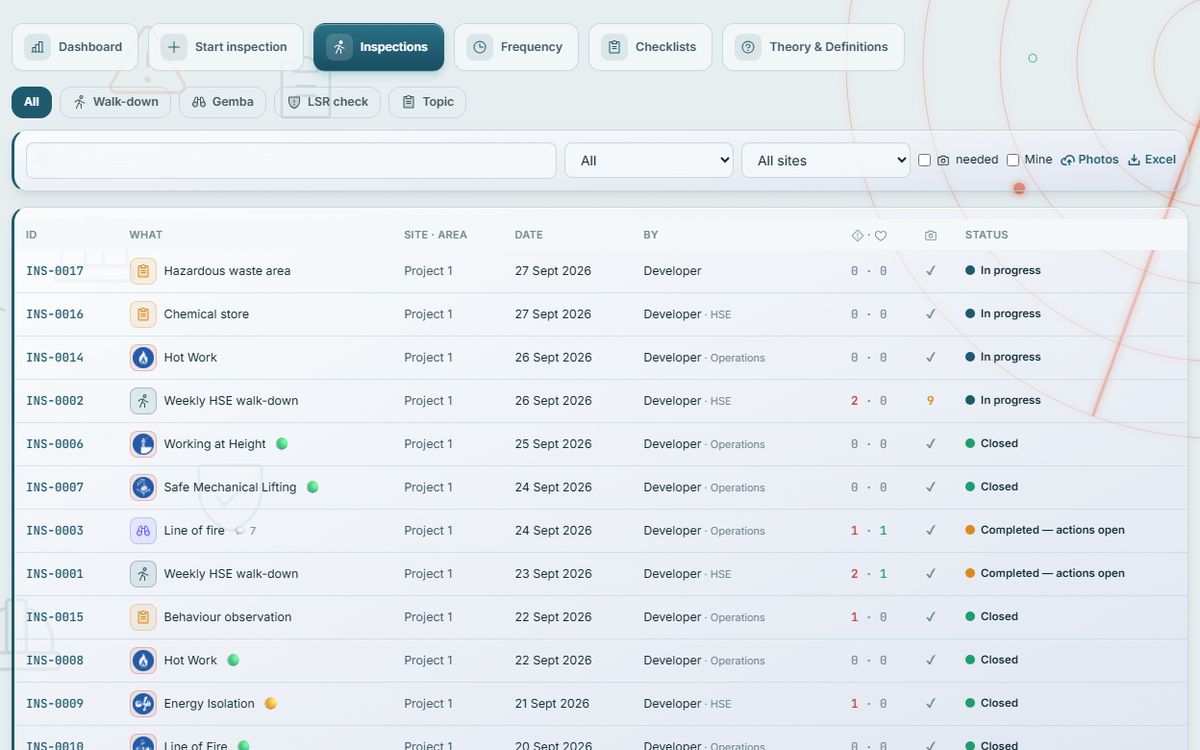Click the photo count 9 for INS-0002

(x=931, y=401)
